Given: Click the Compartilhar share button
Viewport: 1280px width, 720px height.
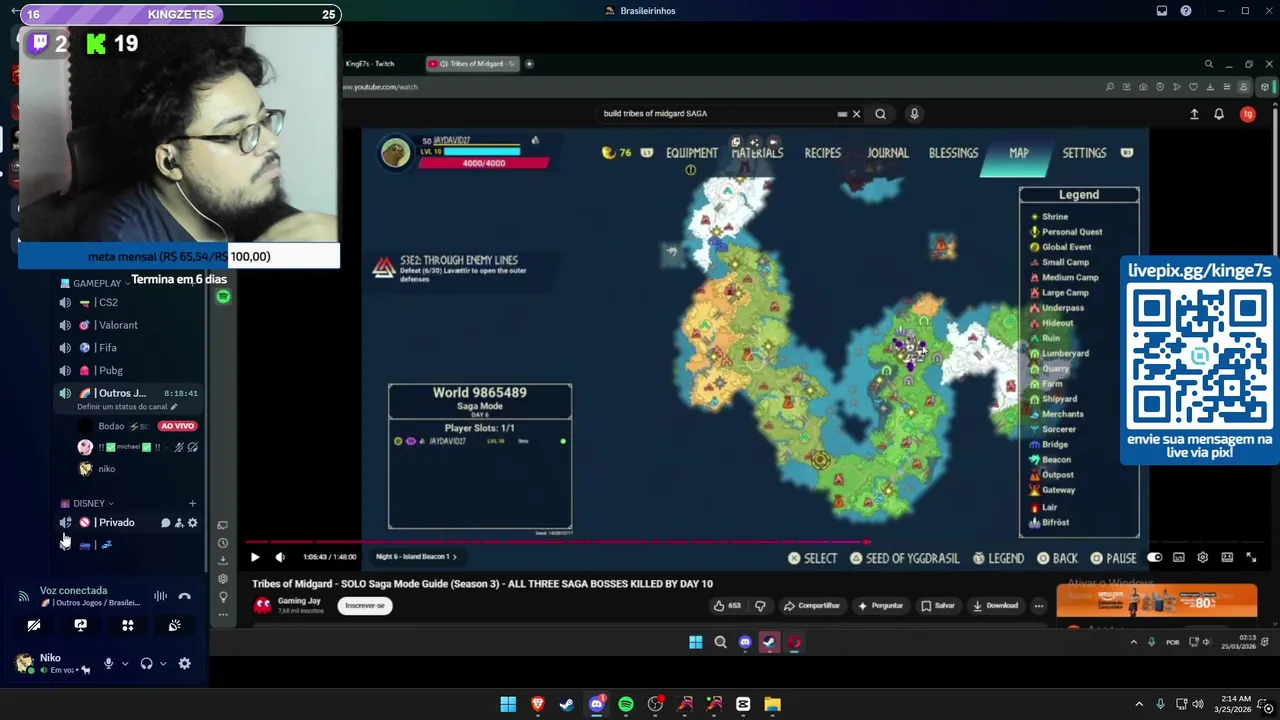Looking at the screenshot, I should tap(812, 605).
